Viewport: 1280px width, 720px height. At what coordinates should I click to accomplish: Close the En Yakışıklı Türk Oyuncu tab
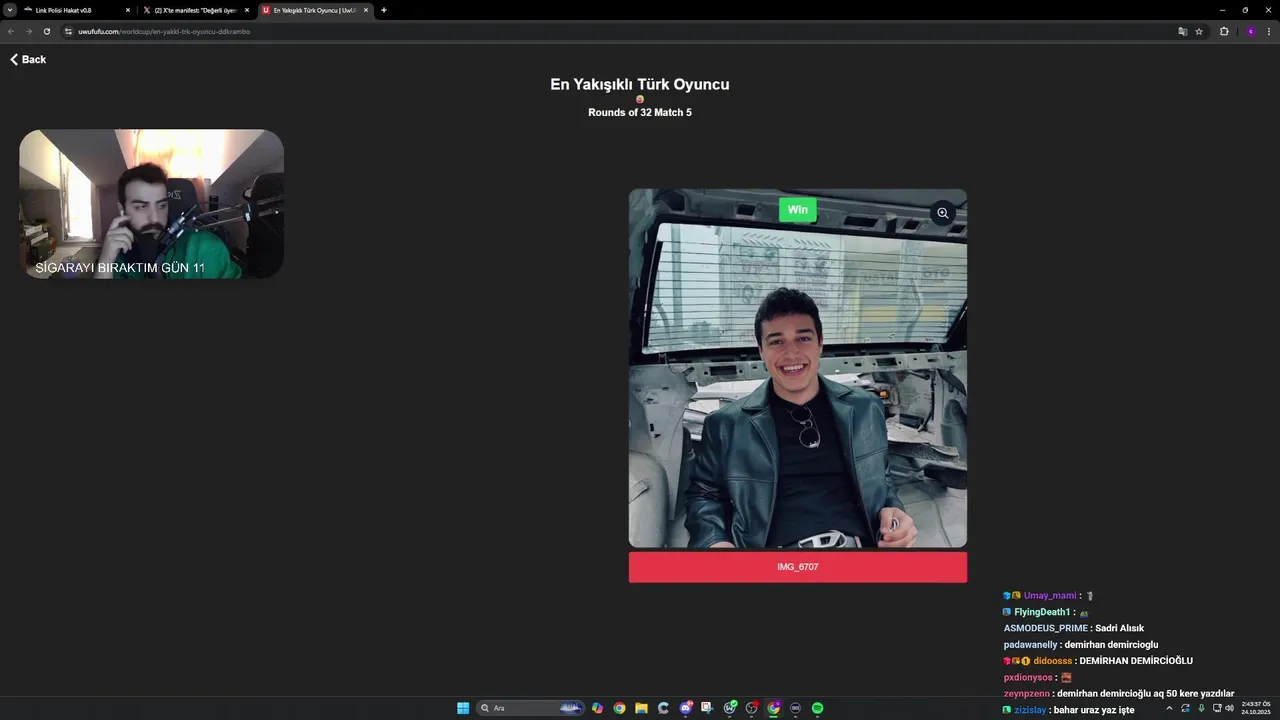coord(366,10)
